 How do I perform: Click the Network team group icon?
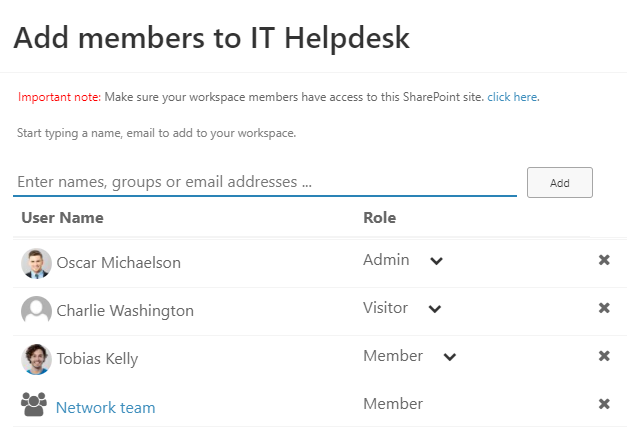pyautogui.click(x=34, y=404)
